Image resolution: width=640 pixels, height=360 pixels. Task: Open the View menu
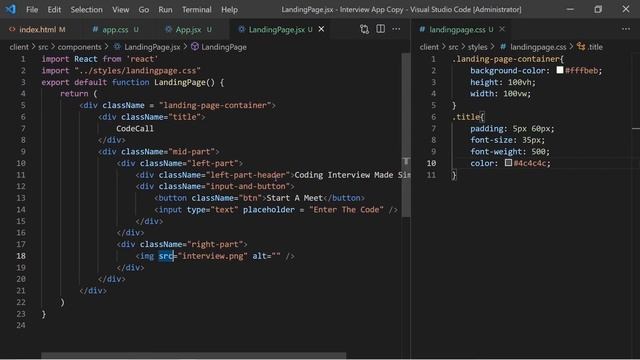pyautogui.click(x=120, y=9)
